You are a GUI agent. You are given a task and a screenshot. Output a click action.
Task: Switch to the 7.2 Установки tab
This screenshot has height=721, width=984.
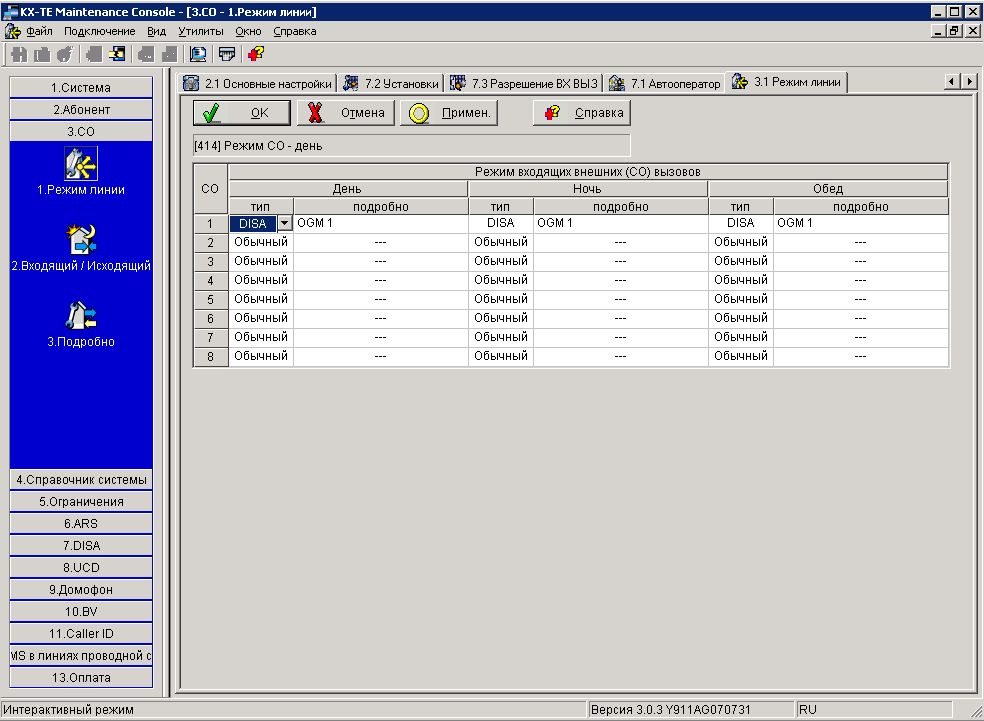tap(392, 83)
